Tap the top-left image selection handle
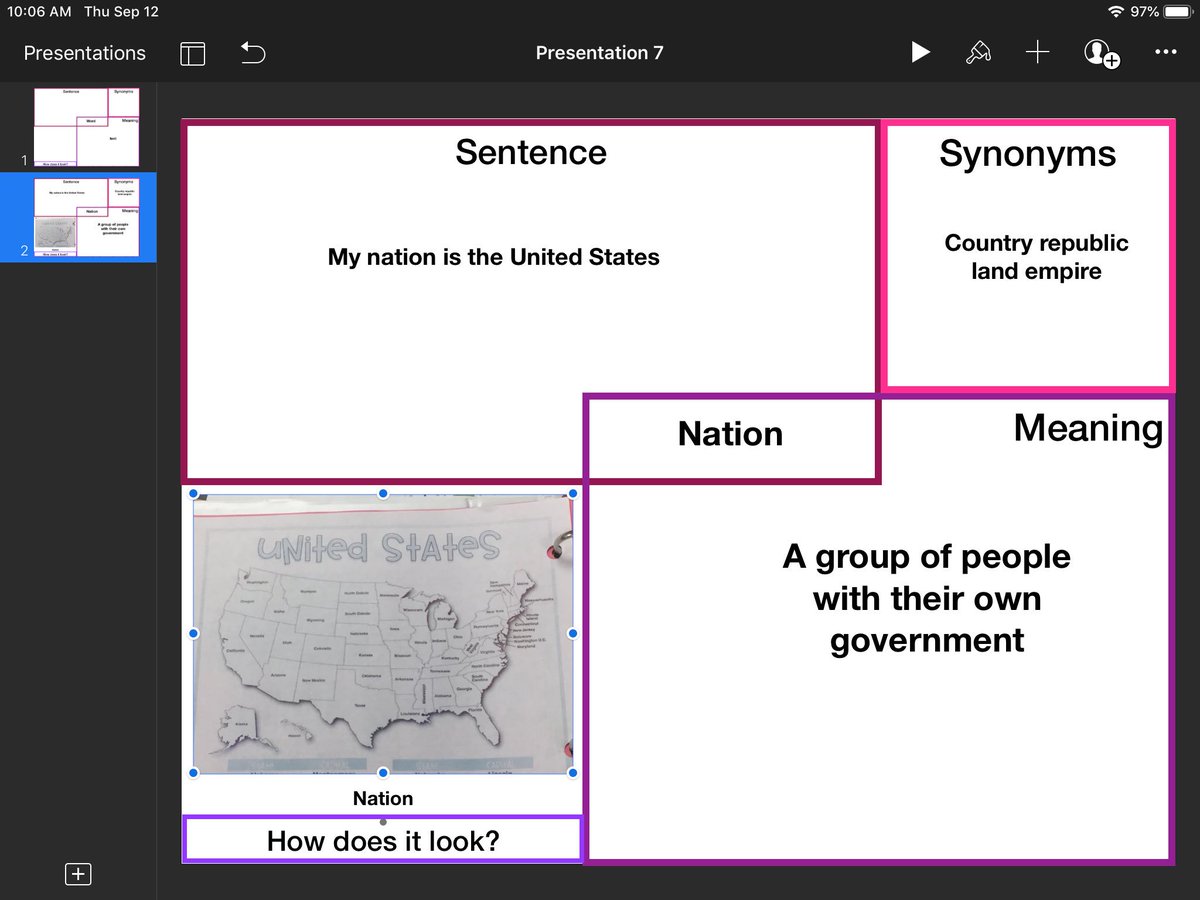 coord(193,494)
